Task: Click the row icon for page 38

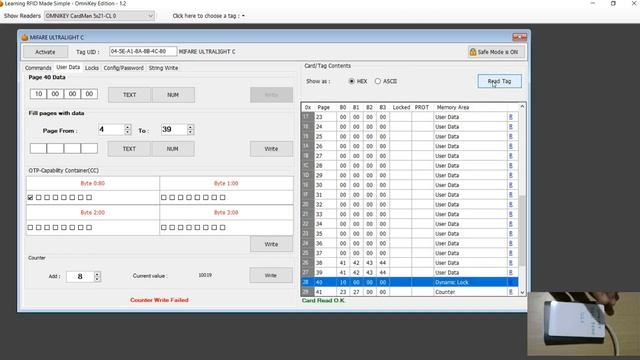Action: pos(511,263)
